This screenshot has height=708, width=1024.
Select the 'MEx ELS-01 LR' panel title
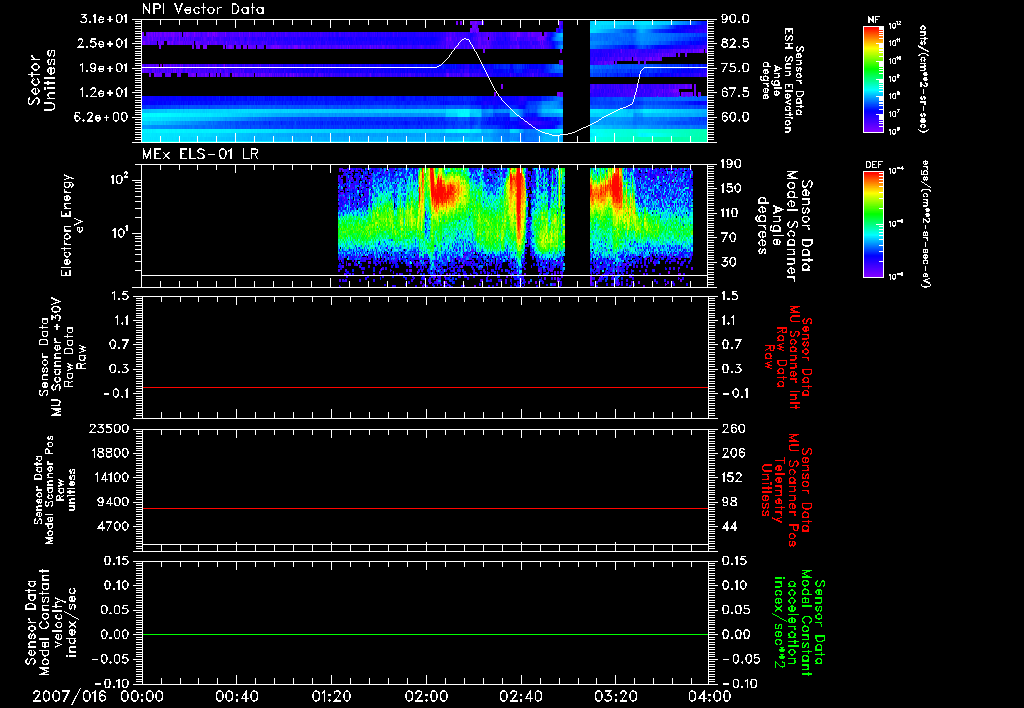[x=200, y=154]
